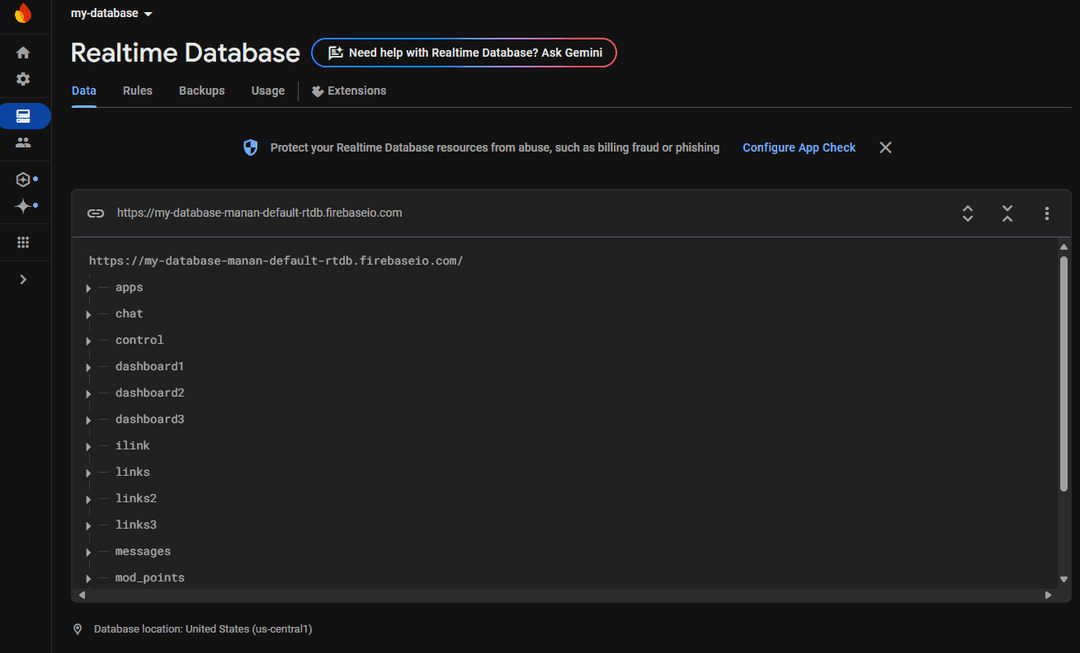This screenshot has width=1080, height=653.
Task: Dismiss the App Check banner
Action: [x=886, y=147]
